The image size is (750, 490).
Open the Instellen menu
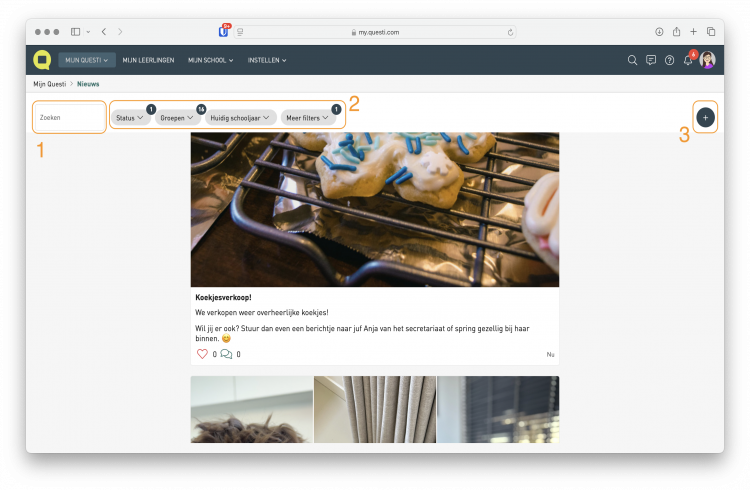click(x=267, y=60)
